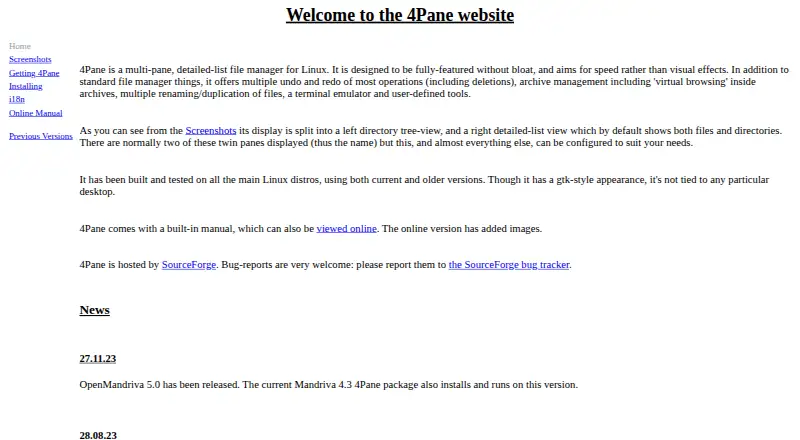View the Previous Versions page
The width and height of the screenshot is (800, 440).
(x=40, y=136)
